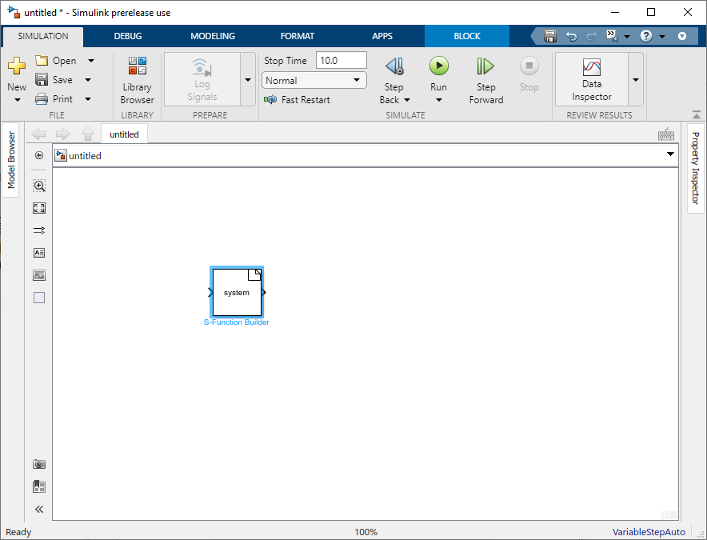Click the Stop simulation icon
The height and width of the screenshot is (540, 707).
529,66
